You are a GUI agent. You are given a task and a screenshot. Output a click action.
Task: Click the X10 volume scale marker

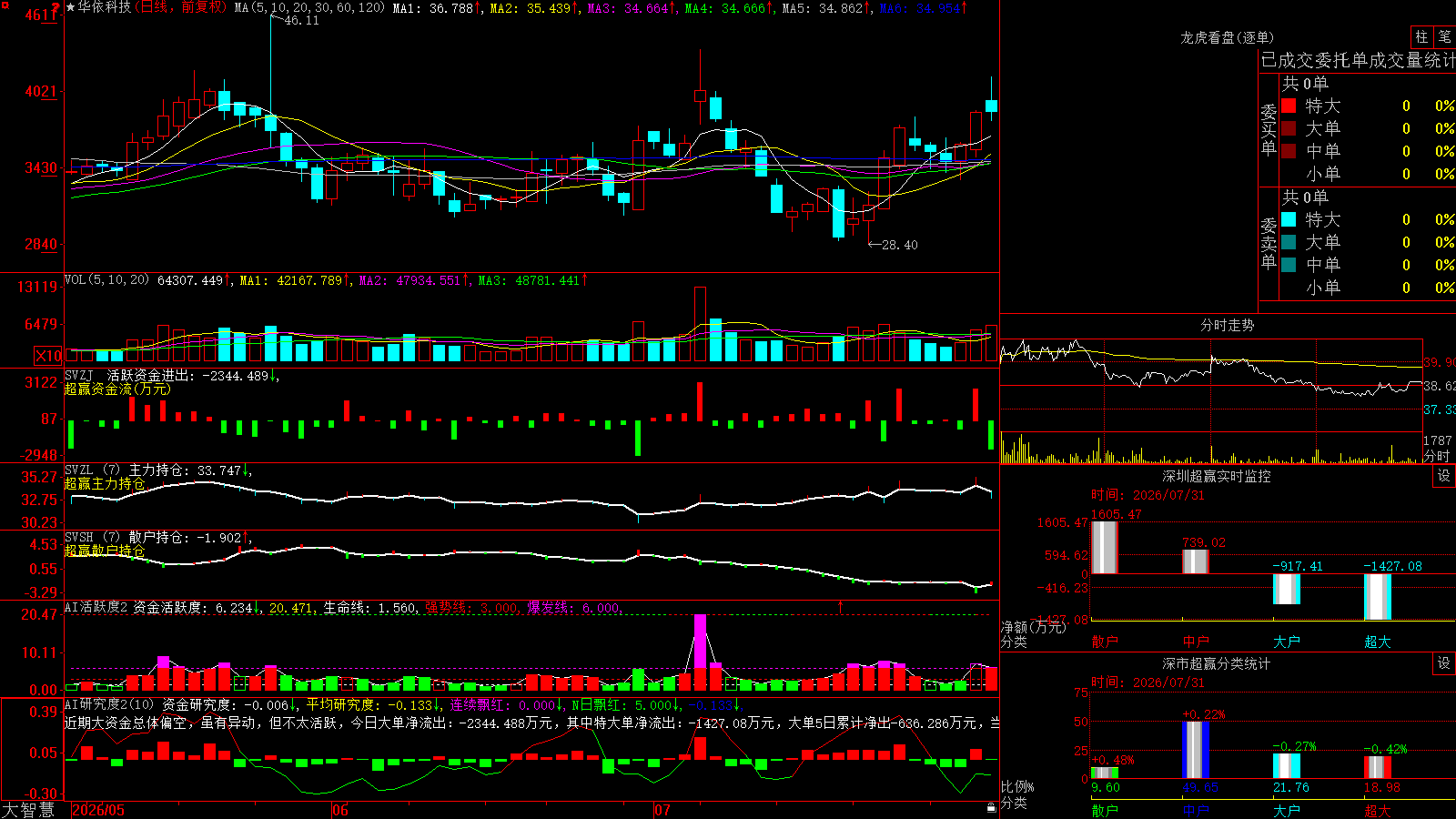tap(48, 356)
